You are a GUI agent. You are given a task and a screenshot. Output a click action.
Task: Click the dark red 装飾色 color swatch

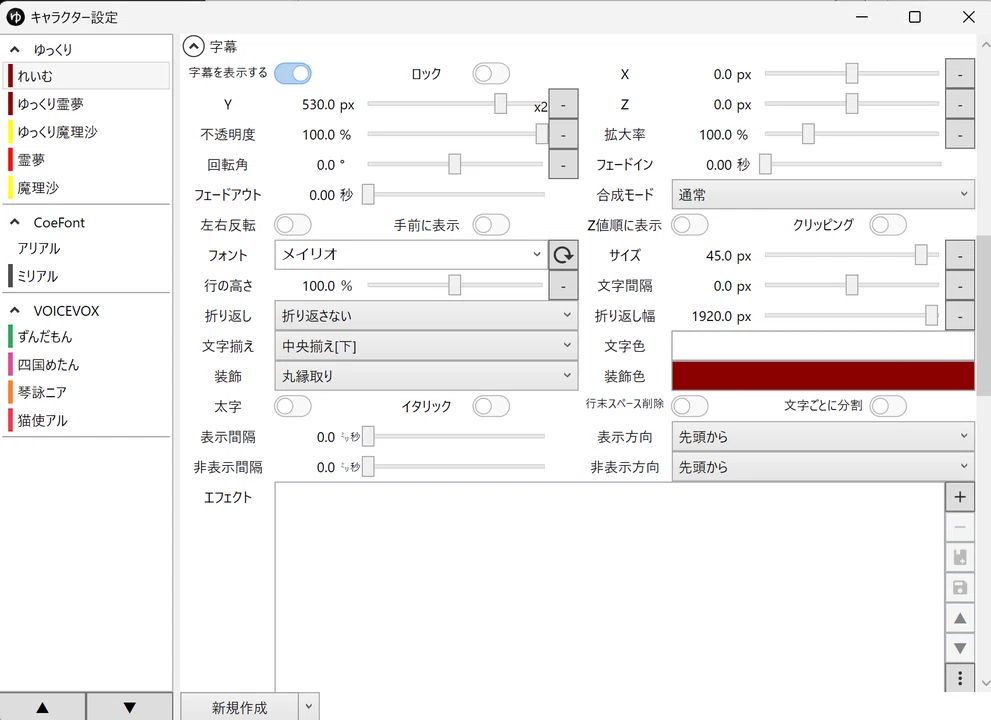pyautogui.click(x=823, y=376)
